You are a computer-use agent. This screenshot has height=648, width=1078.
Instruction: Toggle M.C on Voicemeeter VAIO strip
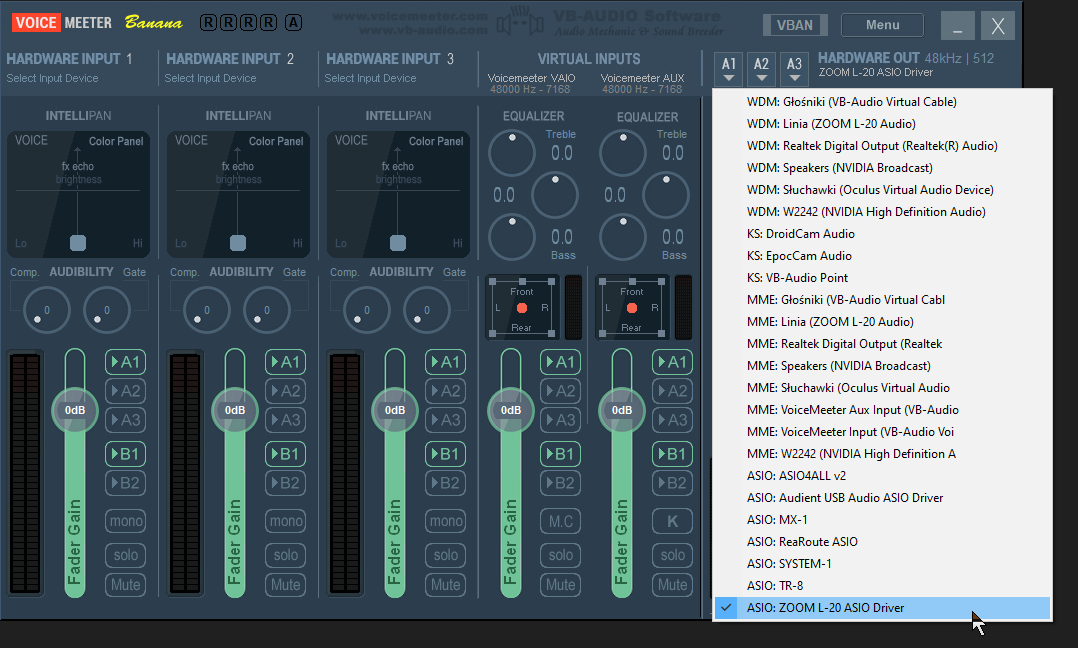coord(560,521)
